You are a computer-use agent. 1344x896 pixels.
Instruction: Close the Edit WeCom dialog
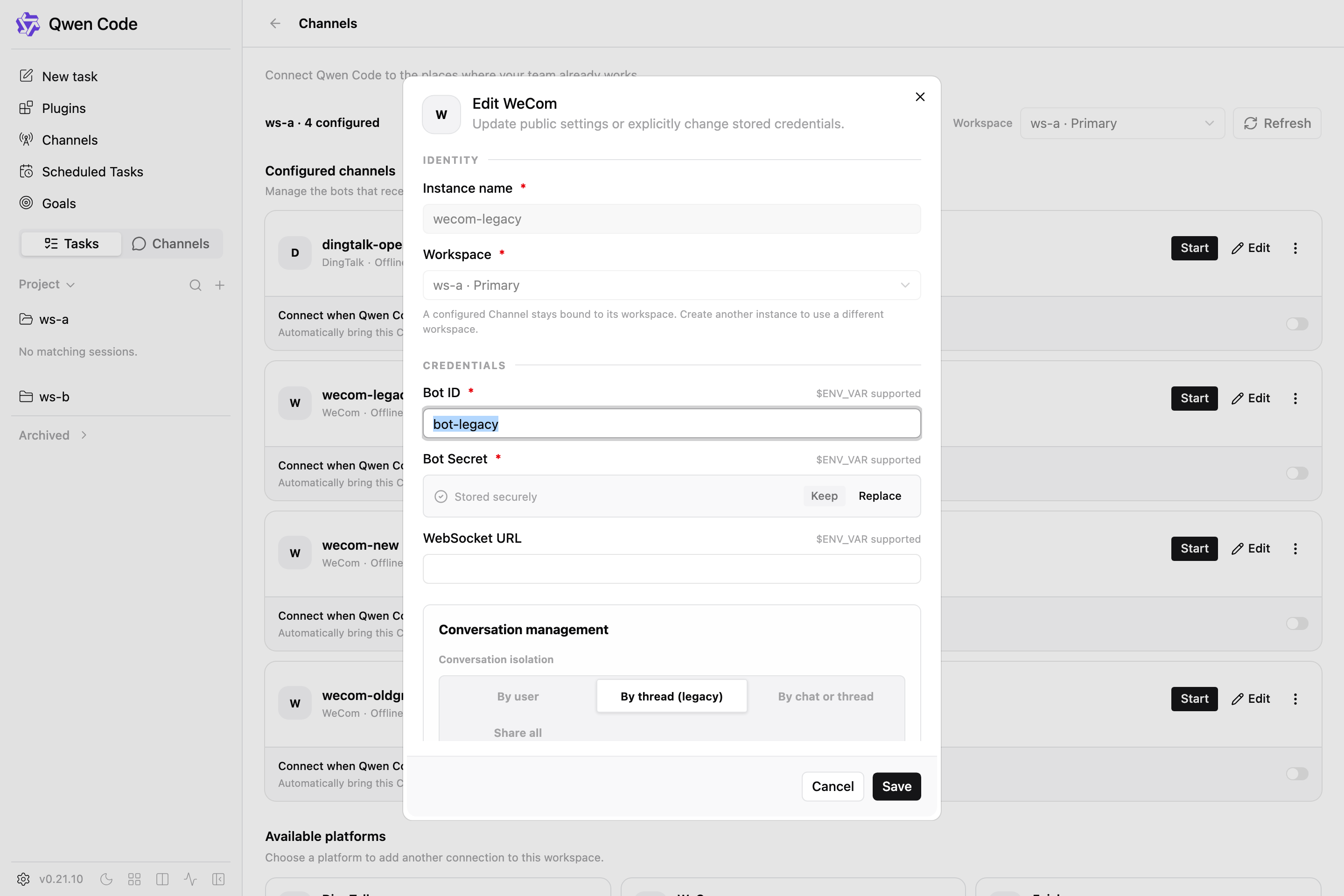tap(920, 97)
